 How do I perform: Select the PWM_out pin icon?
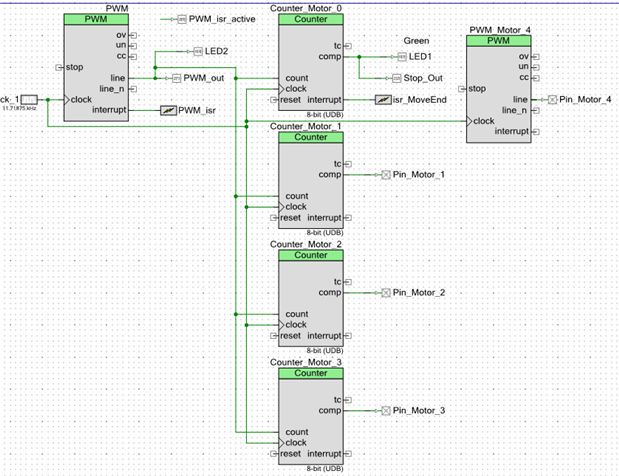point(176,79)
